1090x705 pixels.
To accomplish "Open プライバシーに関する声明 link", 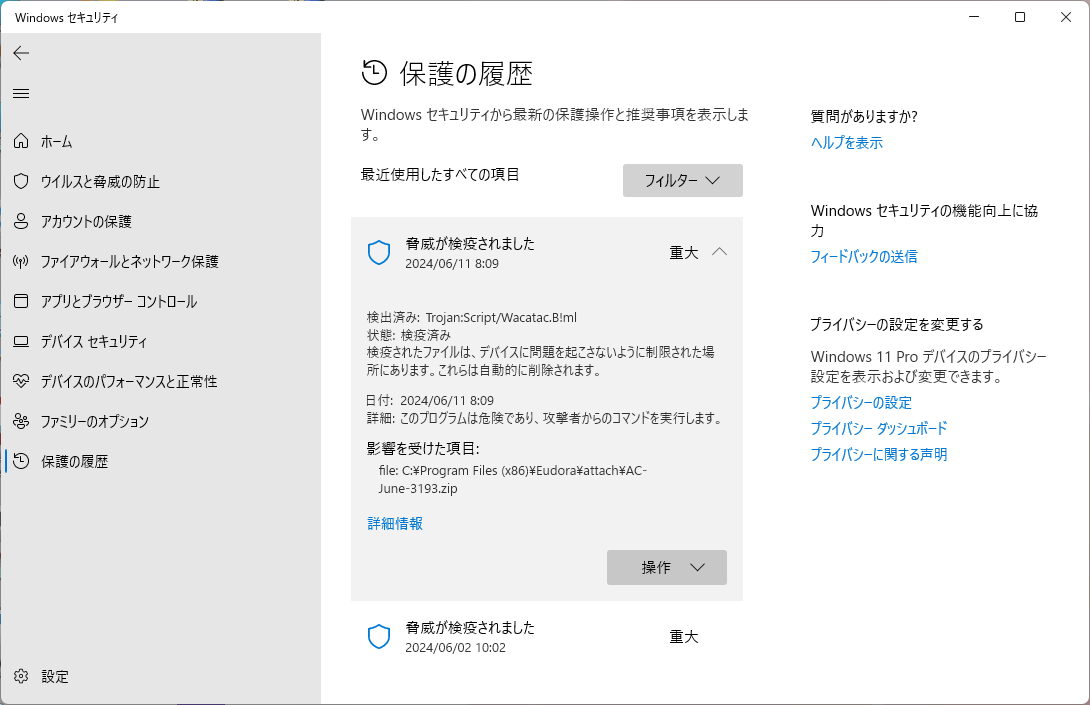I will (x=879, y=454).
